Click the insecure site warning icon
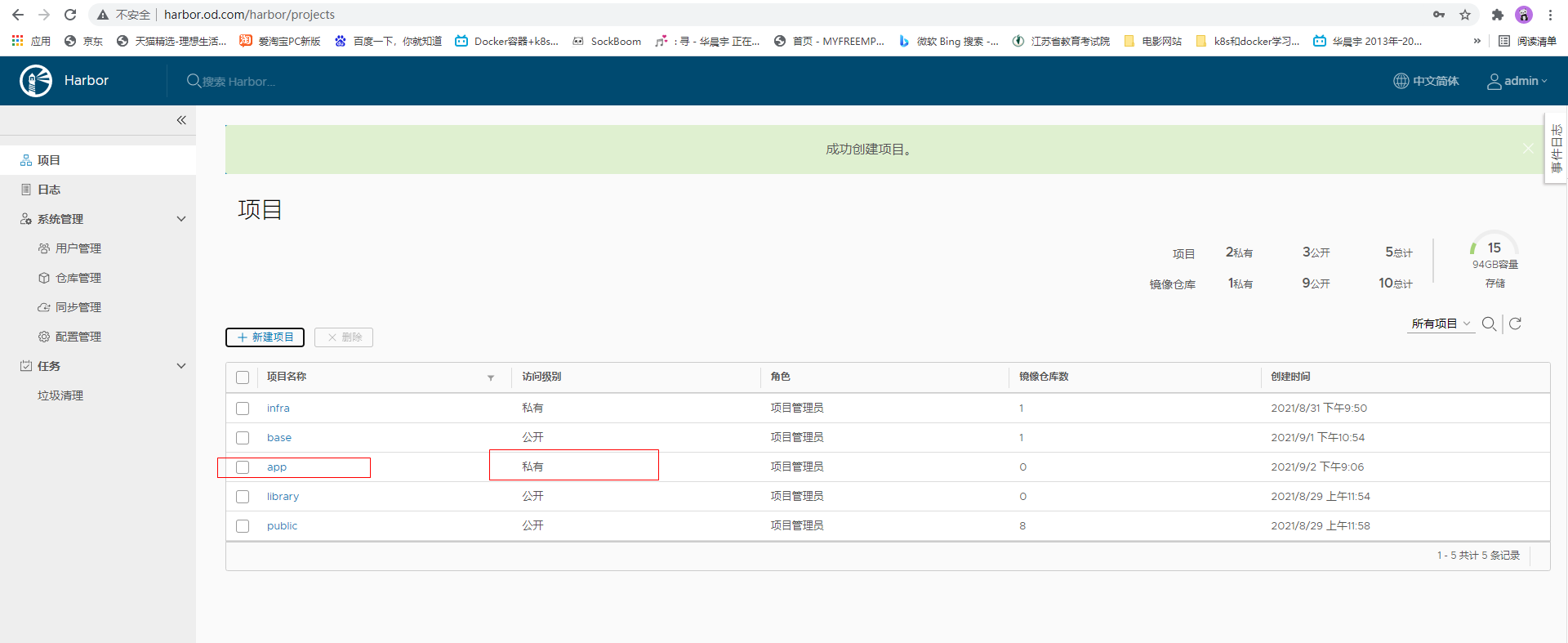This screenshot has width=1568, height=643. pos(103,15)
